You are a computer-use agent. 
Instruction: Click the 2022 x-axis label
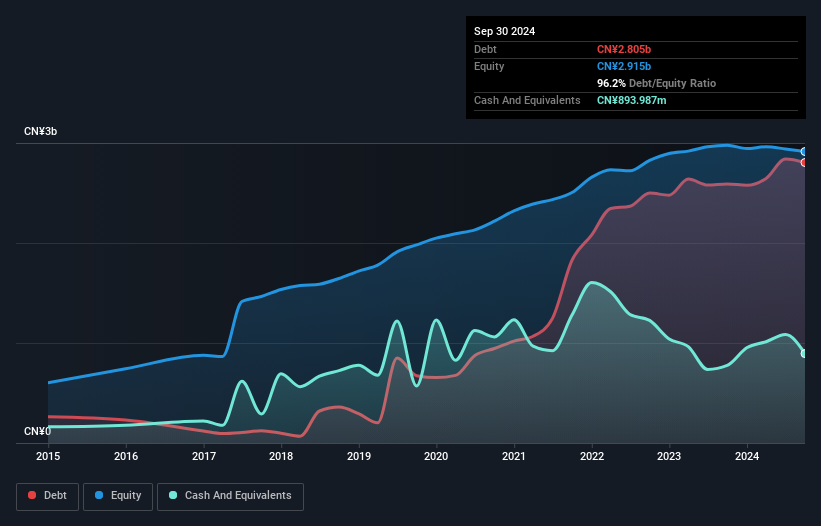[x=592, y=456]
